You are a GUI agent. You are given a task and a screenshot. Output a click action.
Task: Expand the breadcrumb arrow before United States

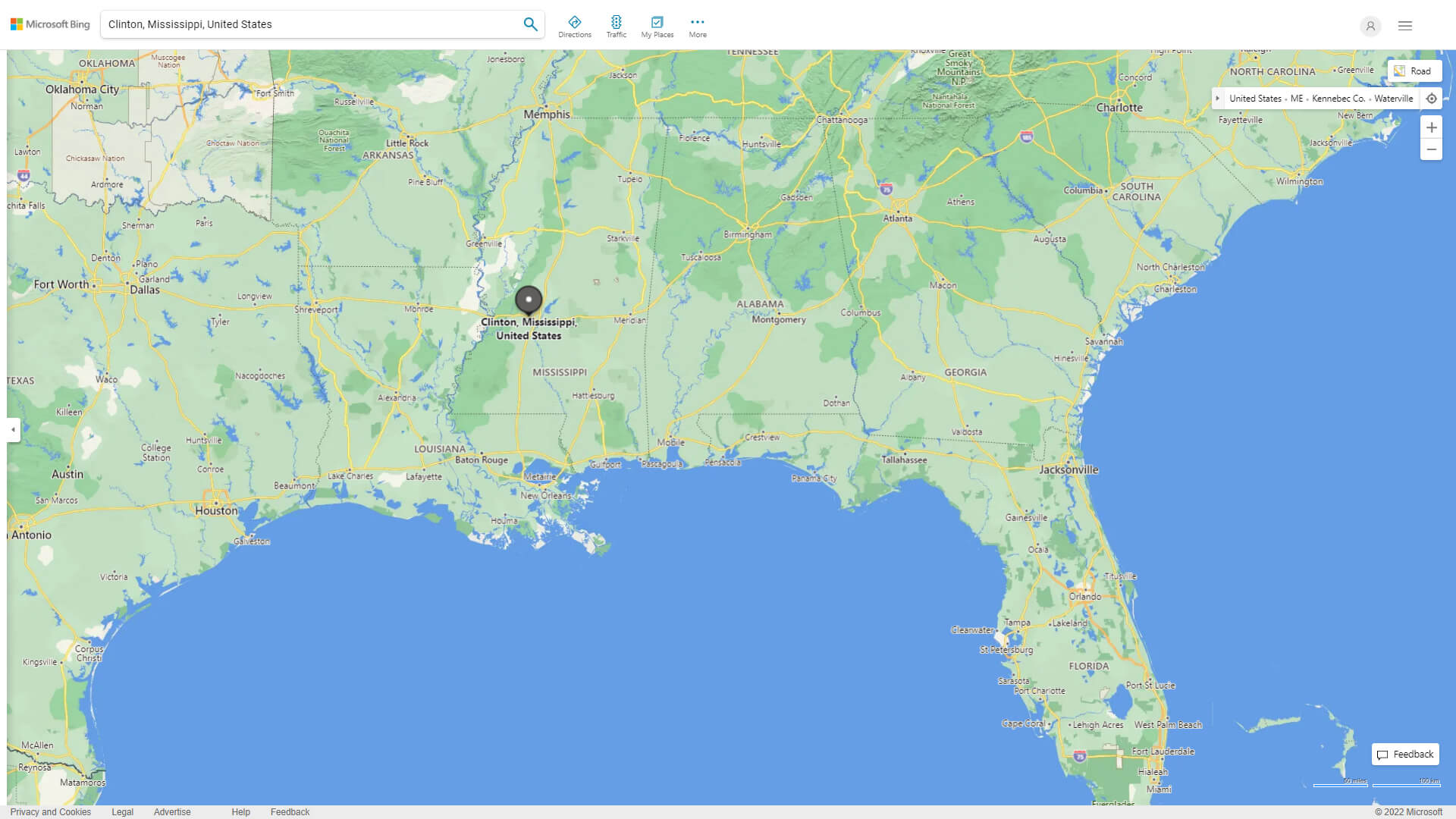(1218, 98)
